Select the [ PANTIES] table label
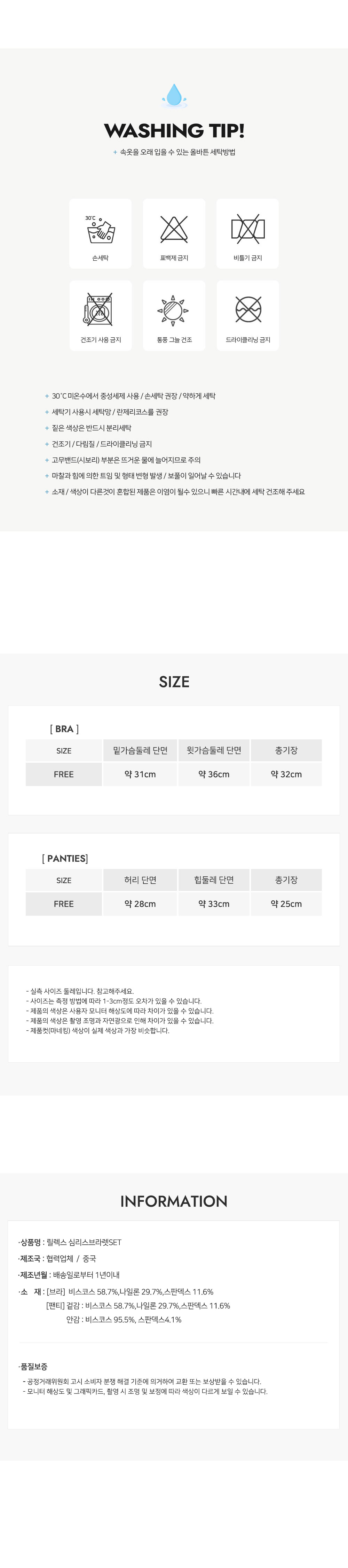Viewport: 348px width, 1568px height. pyautogui.click(x=65, y=858)
